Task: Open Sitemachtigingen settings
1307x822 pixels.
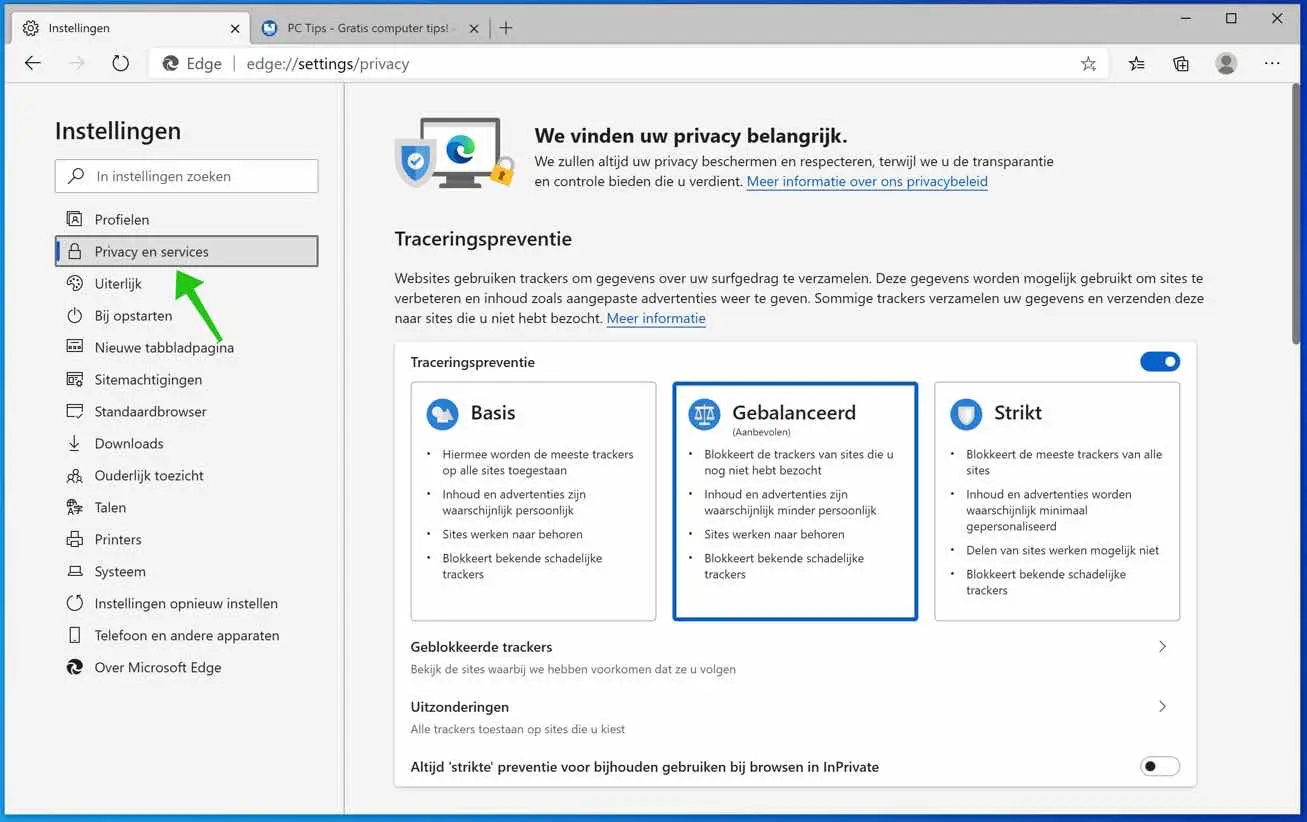Action: tap(186, 379)
